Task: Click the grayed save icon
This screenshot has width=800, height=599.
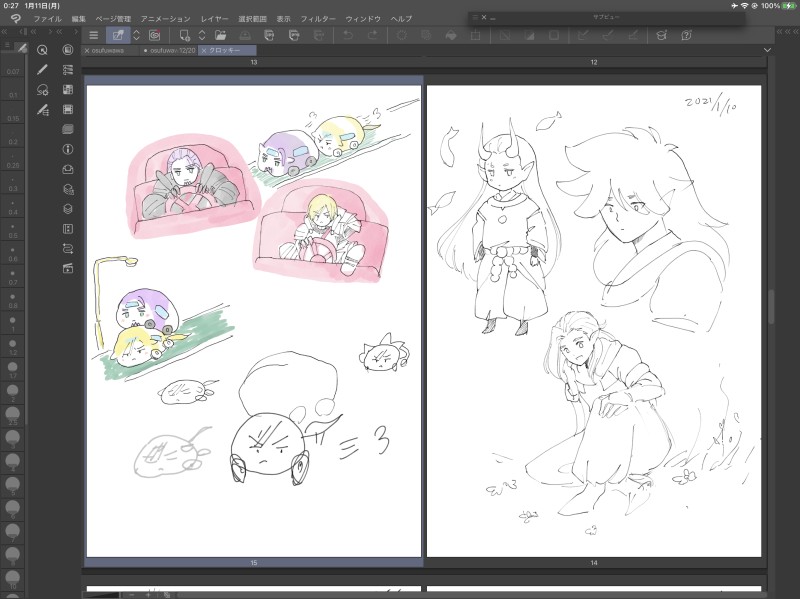Action: 245,35
